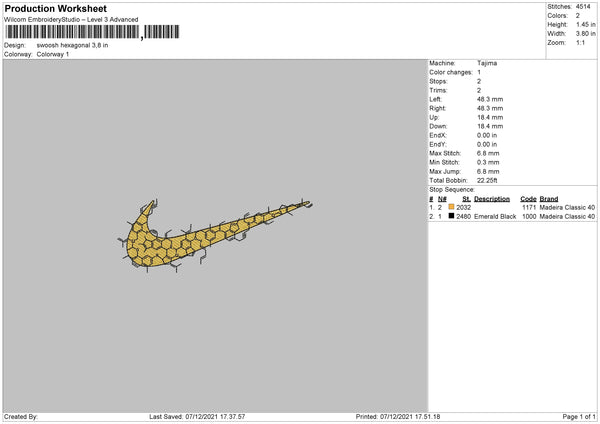
Task: Click the N# column header
Action: pos(442,199)
